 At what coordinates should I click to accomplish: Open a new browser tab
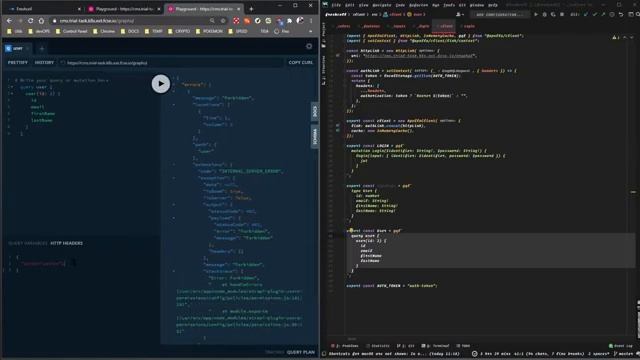[x=251, y=9]
